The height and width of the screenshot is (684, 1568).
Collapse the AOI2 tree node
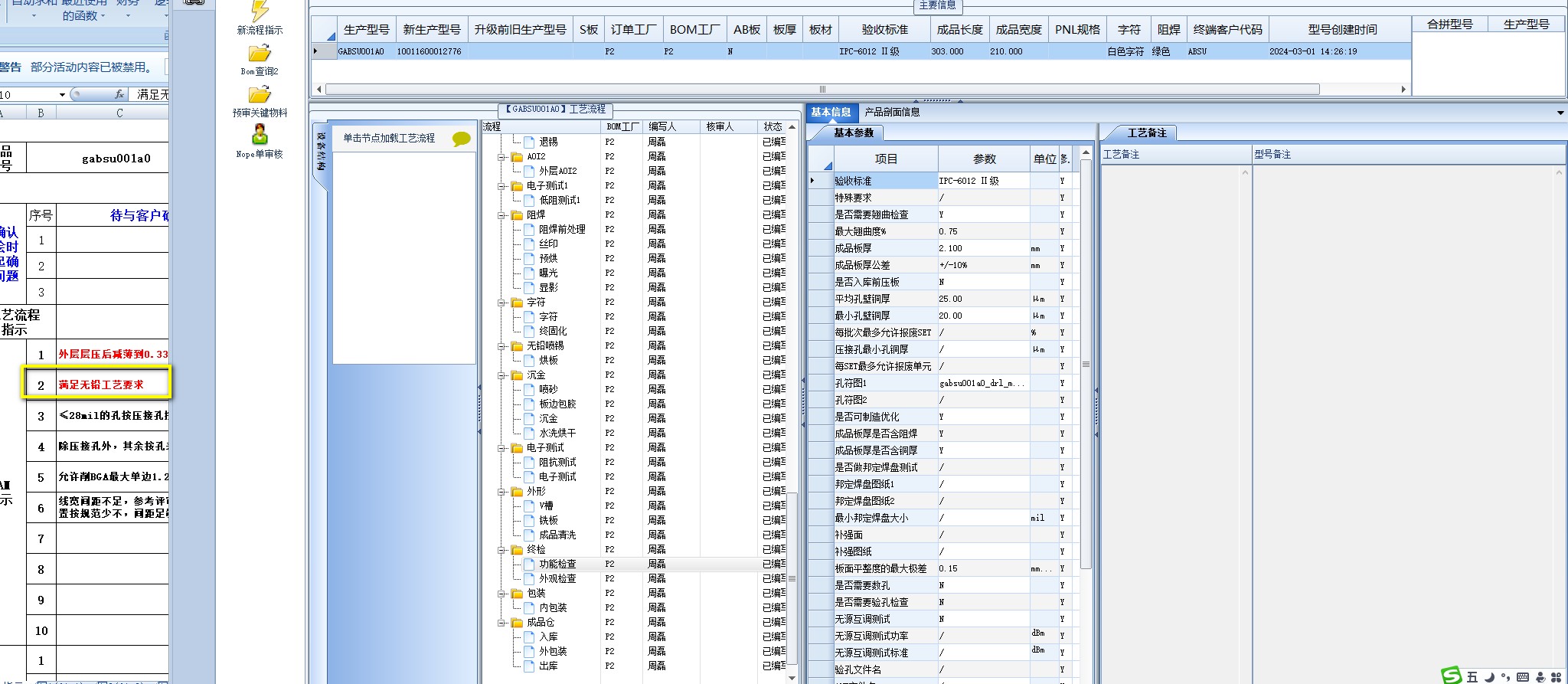click(501, 156)
